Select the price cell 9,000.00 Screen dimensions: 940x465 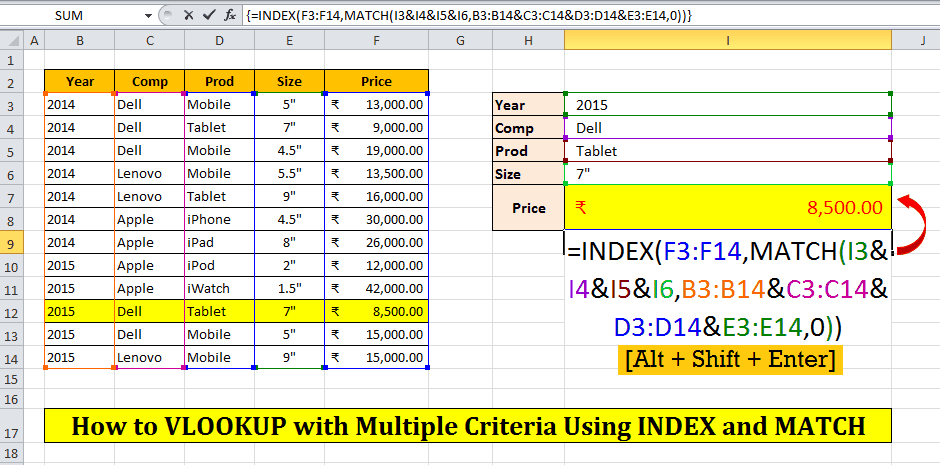(376, 128)
